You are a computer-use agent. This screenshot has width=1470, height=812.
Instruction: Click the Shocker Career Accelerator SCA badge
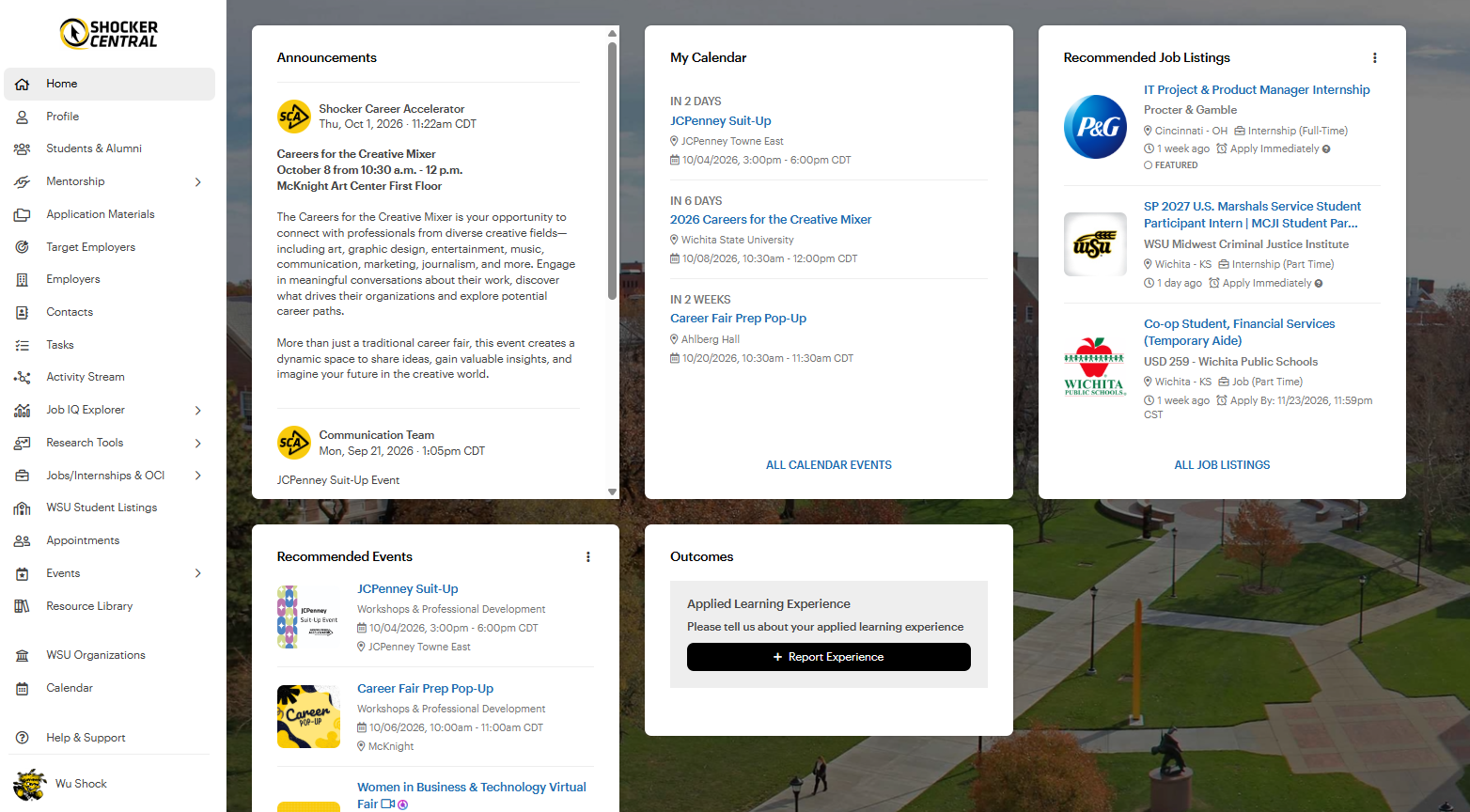(294, 117)
